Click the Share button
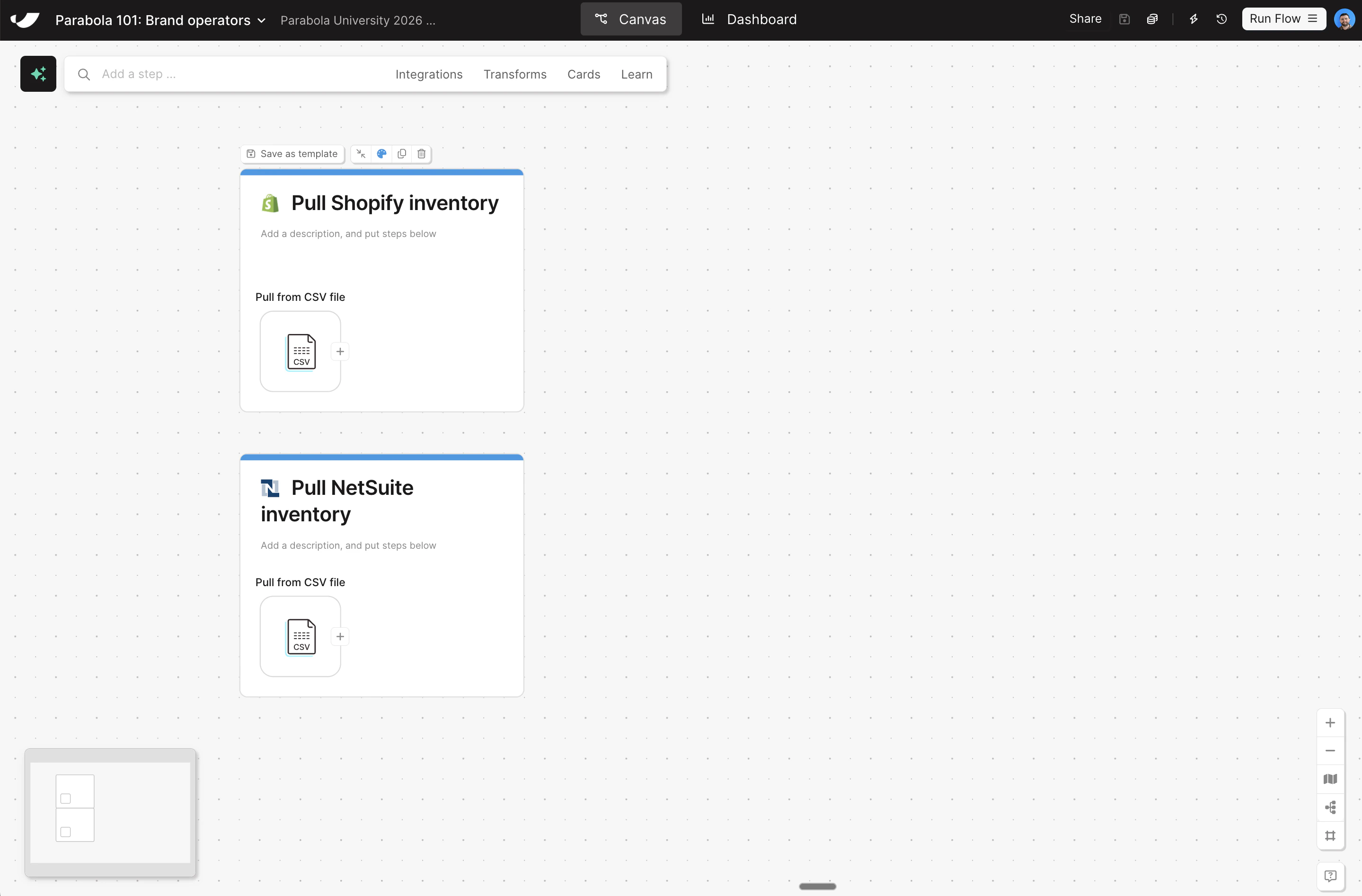1362x896 pixels. pyautogui.click(x=1085, y=19)
